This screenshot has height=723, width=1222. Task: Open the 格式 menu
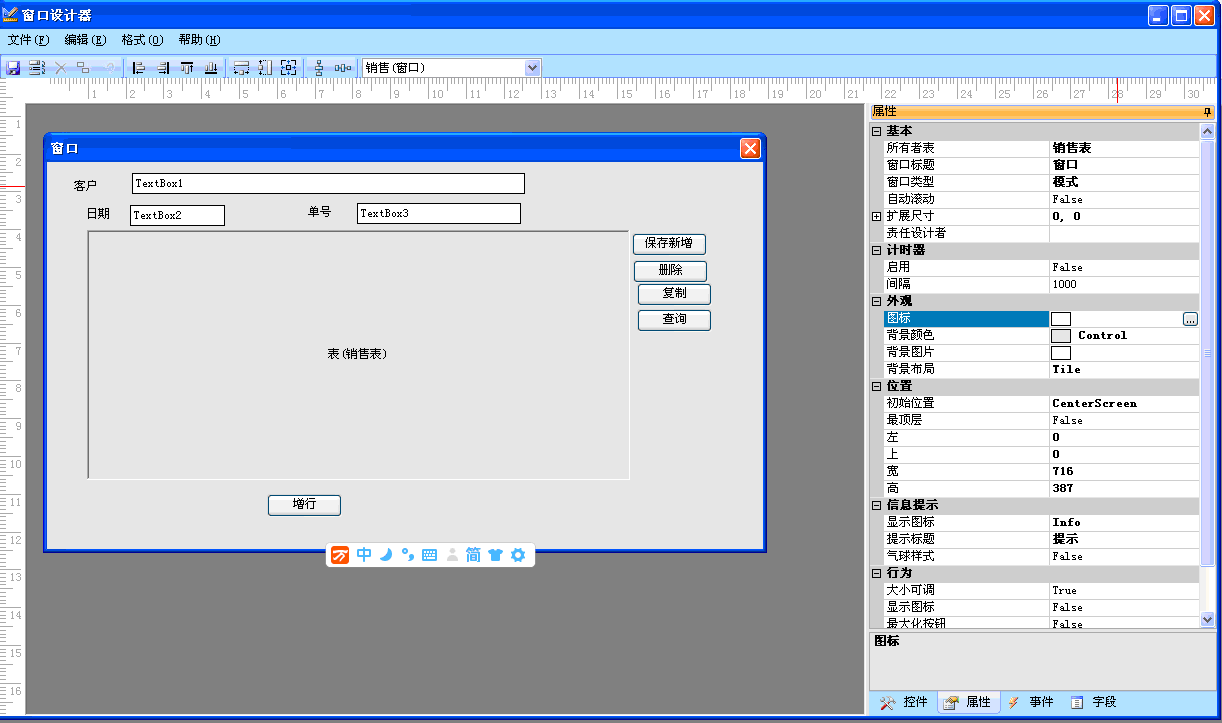pyautogui.click(x=141, y=40)
